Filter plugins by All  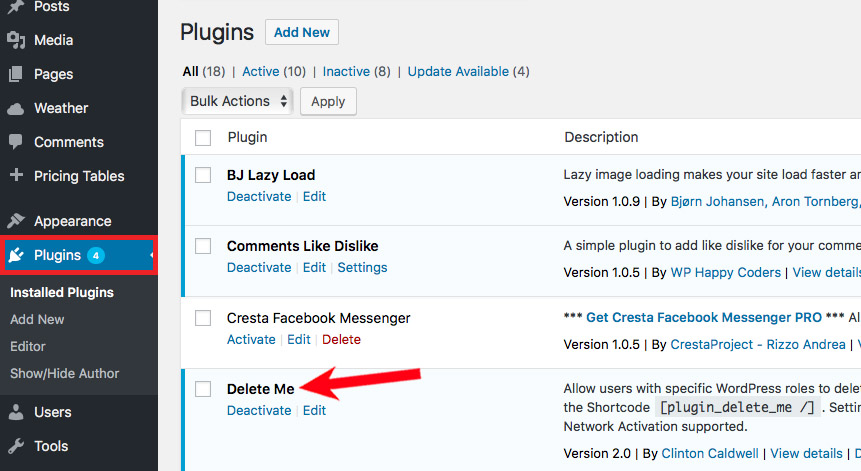point(191,71)
